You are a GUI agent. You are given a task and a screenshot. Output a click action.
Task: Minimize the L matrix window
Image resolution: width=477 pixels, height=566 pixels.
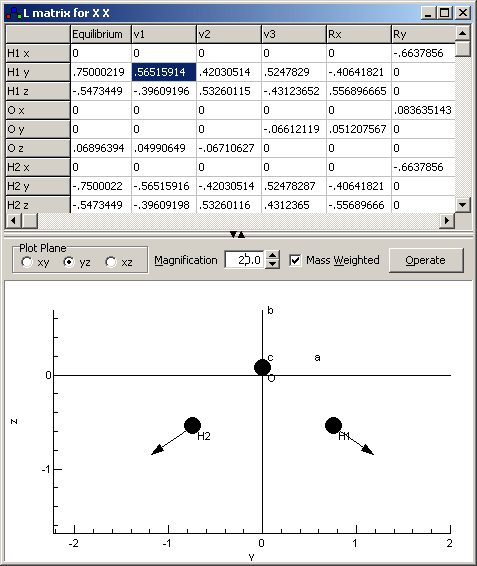[429, 13]
